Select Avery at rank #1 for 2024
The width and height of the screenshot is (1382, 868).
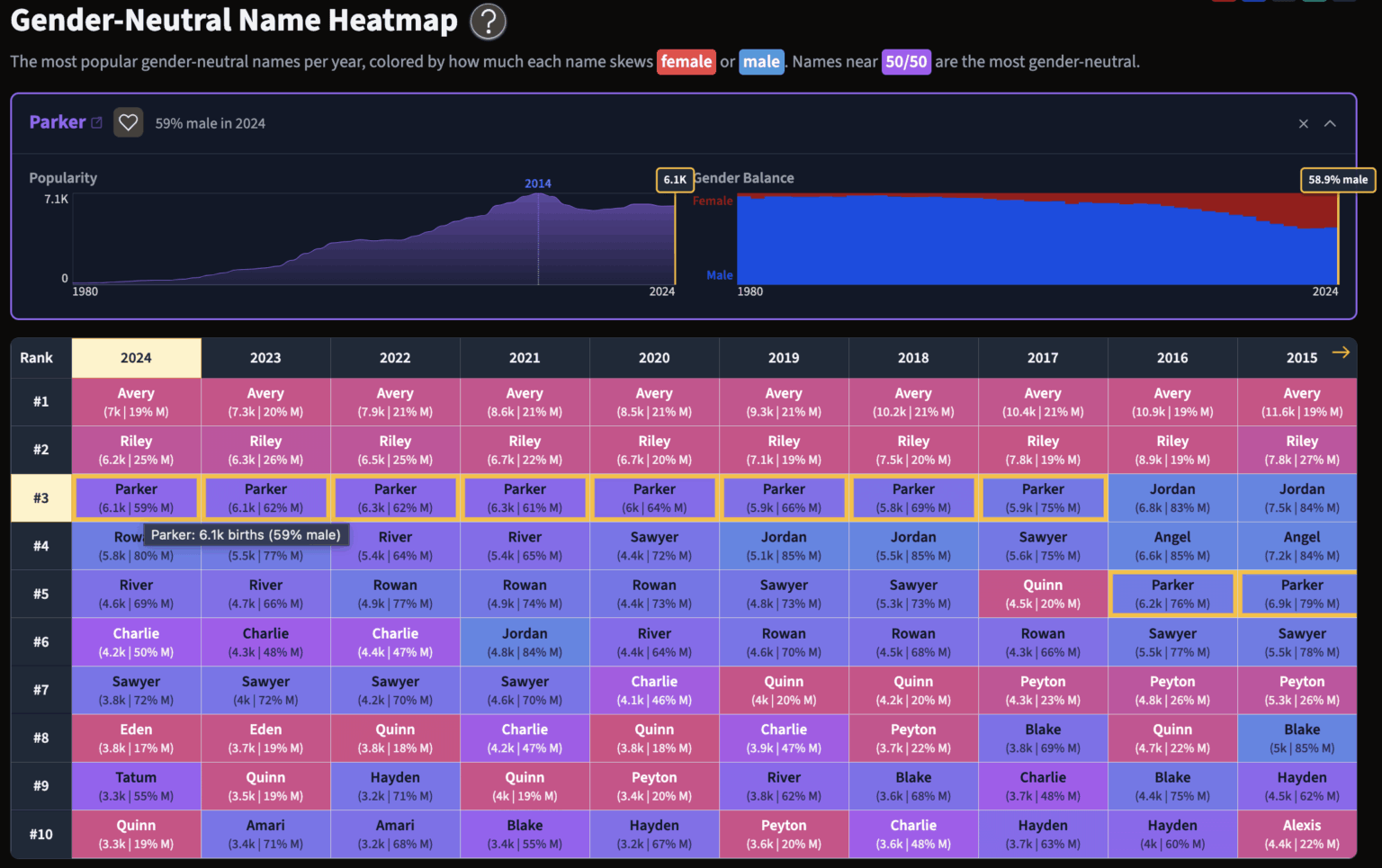136,401
